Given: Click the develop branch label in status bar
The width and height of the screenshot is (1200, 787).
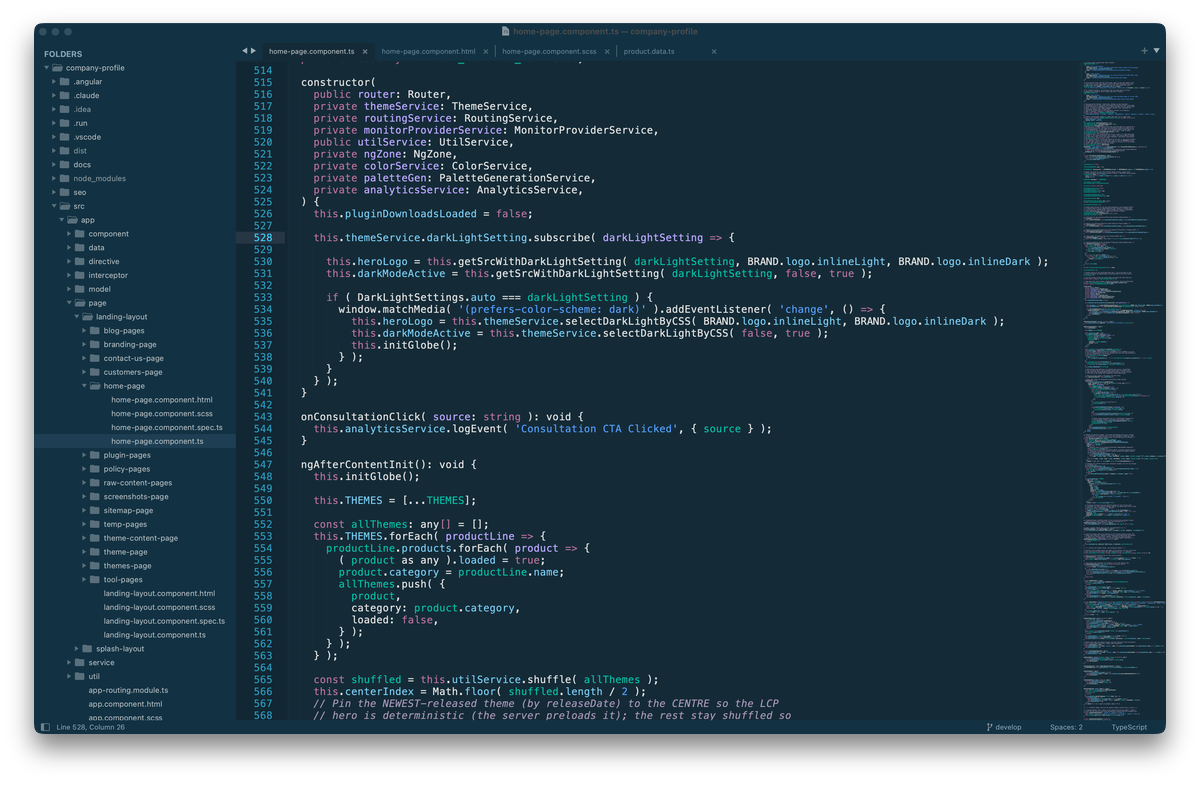Looking at the screenshot, I should (1009, 727).
